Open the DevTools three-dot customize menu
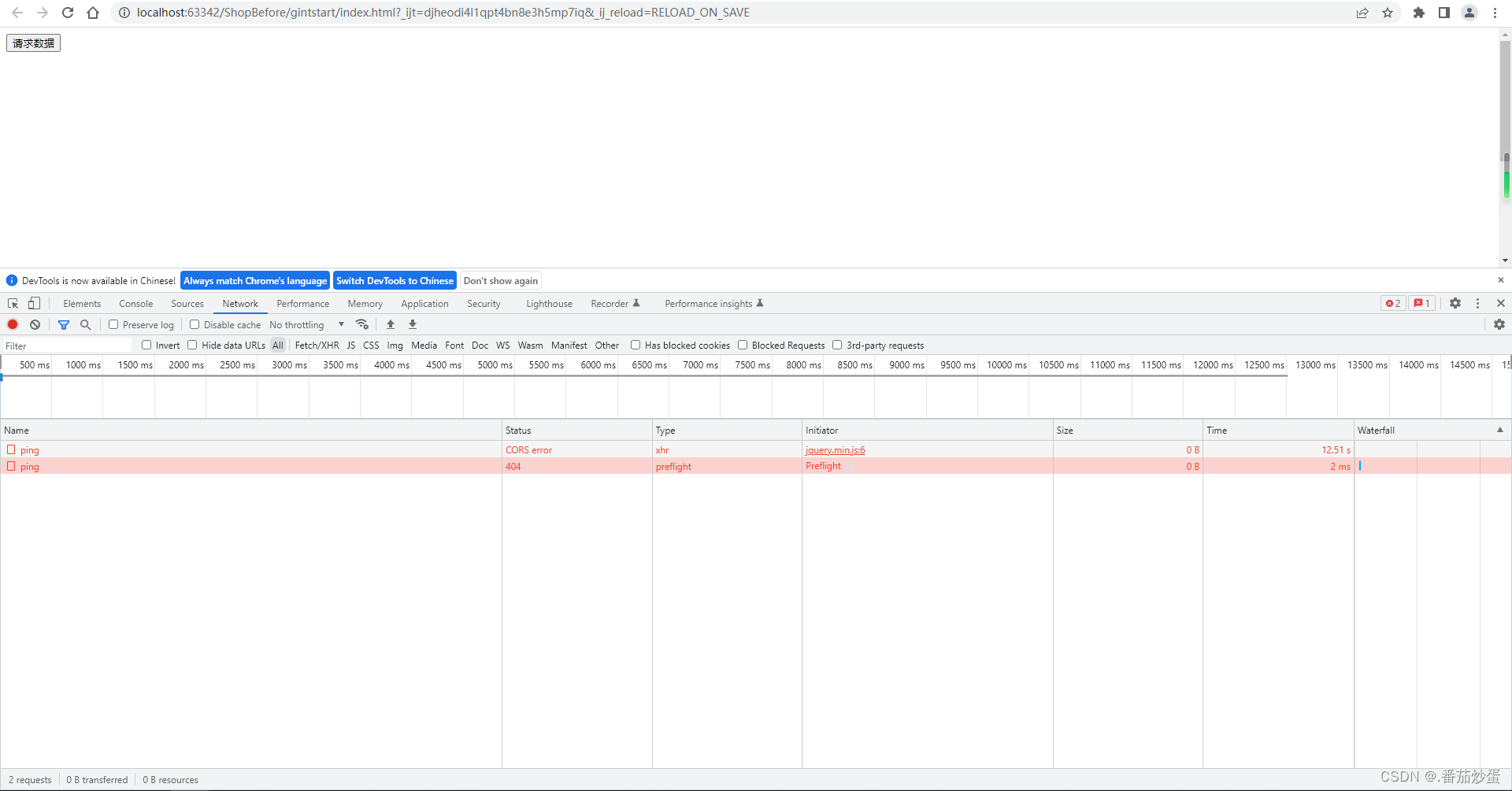Image resolution: width=1512 pixels, height=791 pixels. [1477, 303]
